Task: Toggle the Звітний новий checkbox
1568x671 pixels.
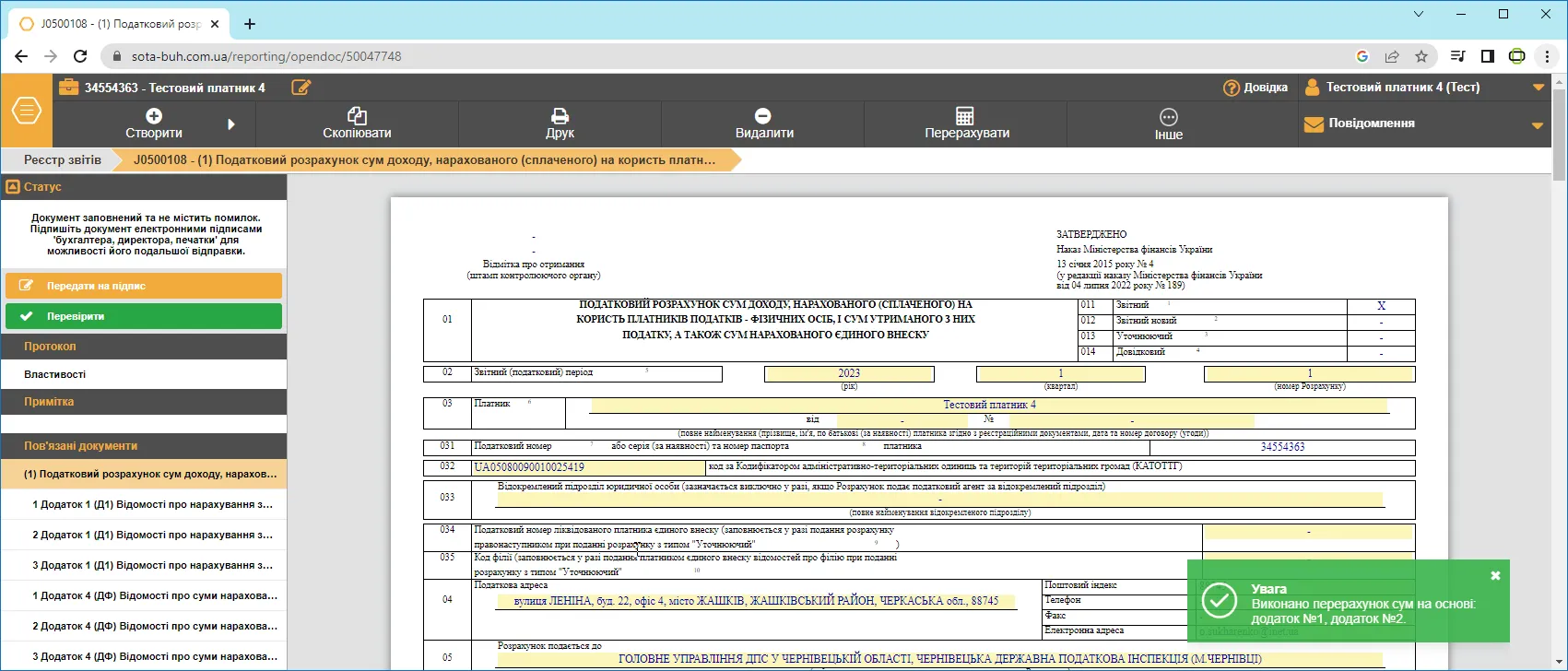Action: click(1381, 322)
